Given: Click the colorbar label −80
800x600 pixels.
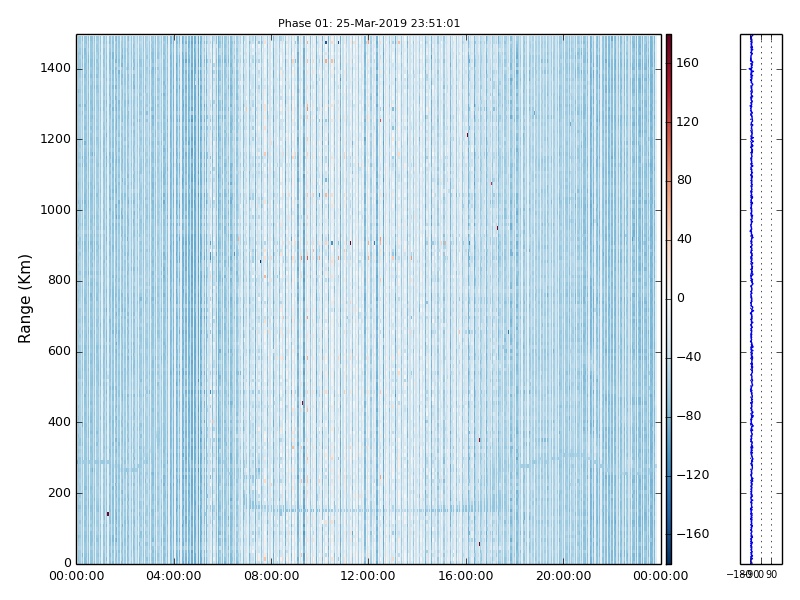Looking at the screenshot, I should [x=689, y=416].
